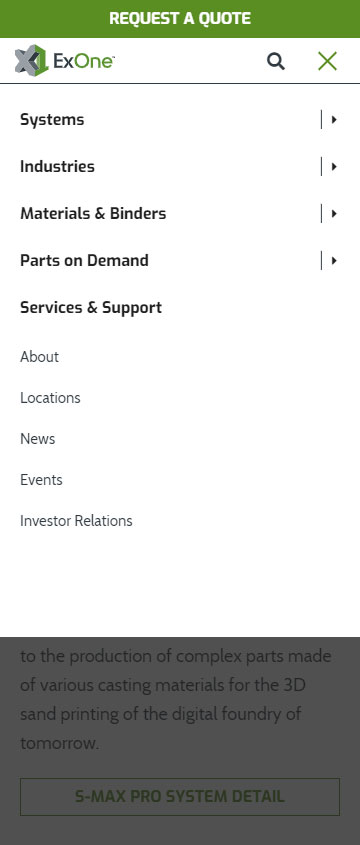Select Materials & Binders menu entry
Image resolution: width=360 pixels, height=845 pixels.
93,213
